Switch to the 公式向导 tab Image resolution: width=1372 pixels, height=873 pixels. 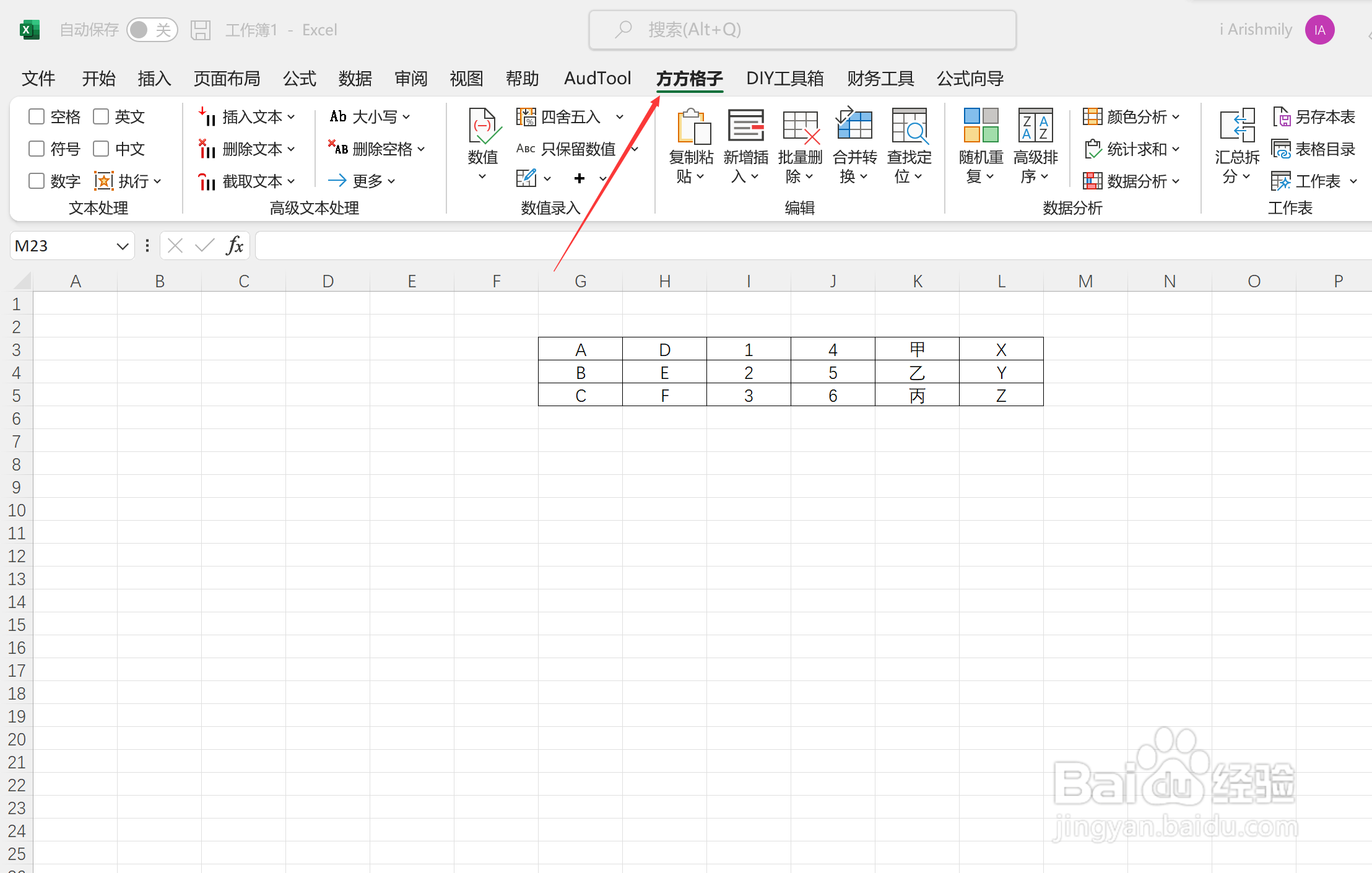pos(970,79)
